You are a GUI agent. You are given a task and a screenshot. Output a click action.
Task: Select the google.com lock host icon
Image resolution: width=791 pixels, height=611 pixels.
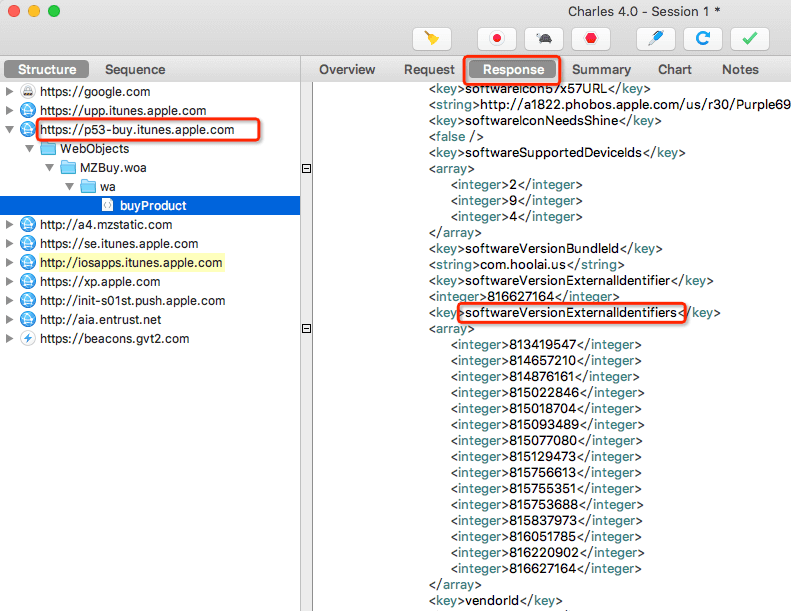(28, 92)
